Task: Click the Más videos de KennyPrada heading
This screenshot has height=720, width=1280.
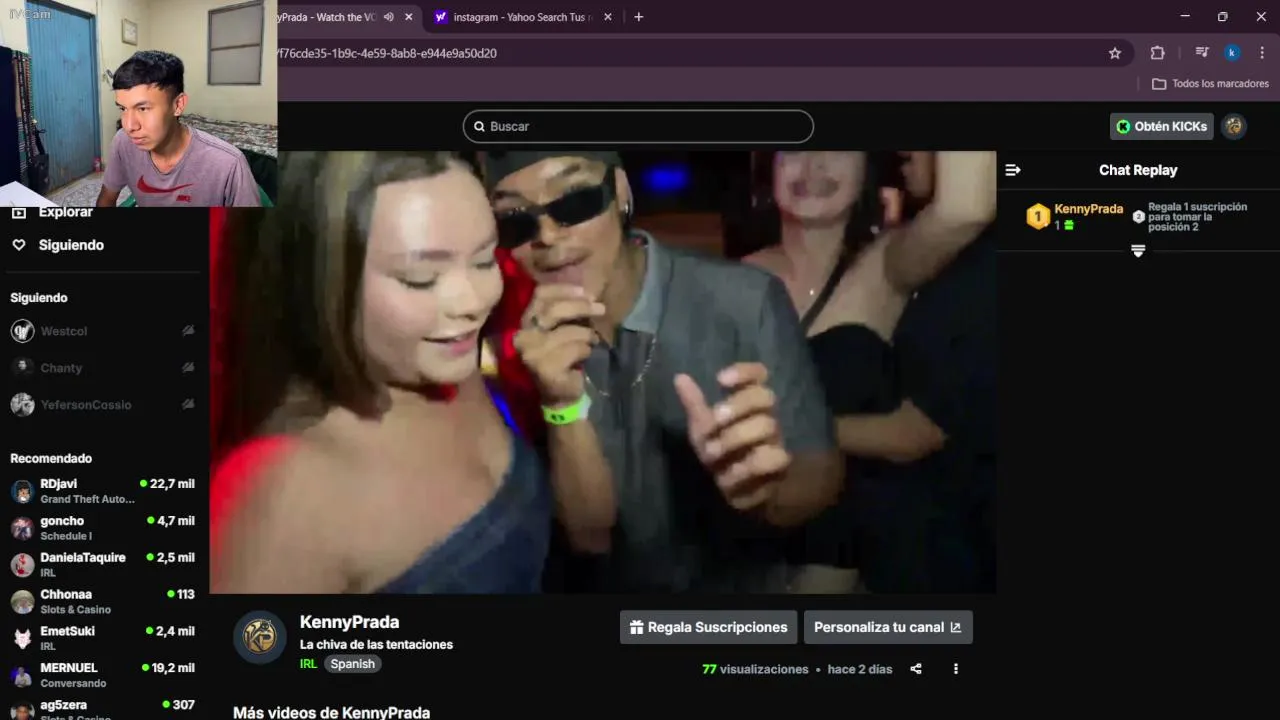Action: click(x=331, y=712)
